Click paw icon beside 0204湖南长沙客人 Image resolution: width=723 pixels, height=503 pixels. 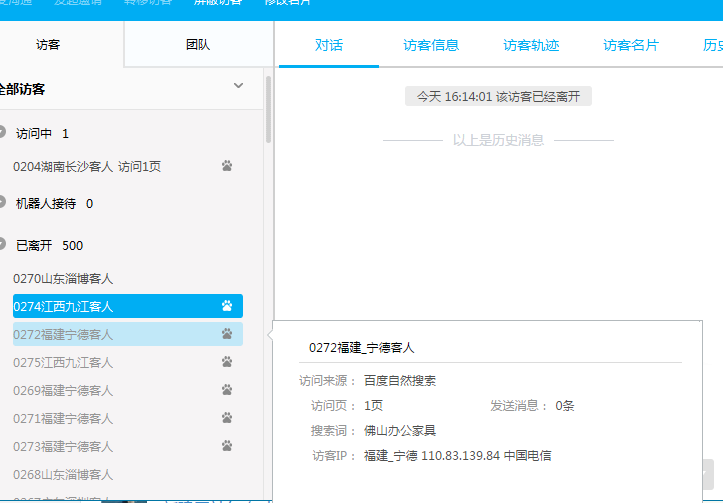pyautogui.click(x=227, y=166)
